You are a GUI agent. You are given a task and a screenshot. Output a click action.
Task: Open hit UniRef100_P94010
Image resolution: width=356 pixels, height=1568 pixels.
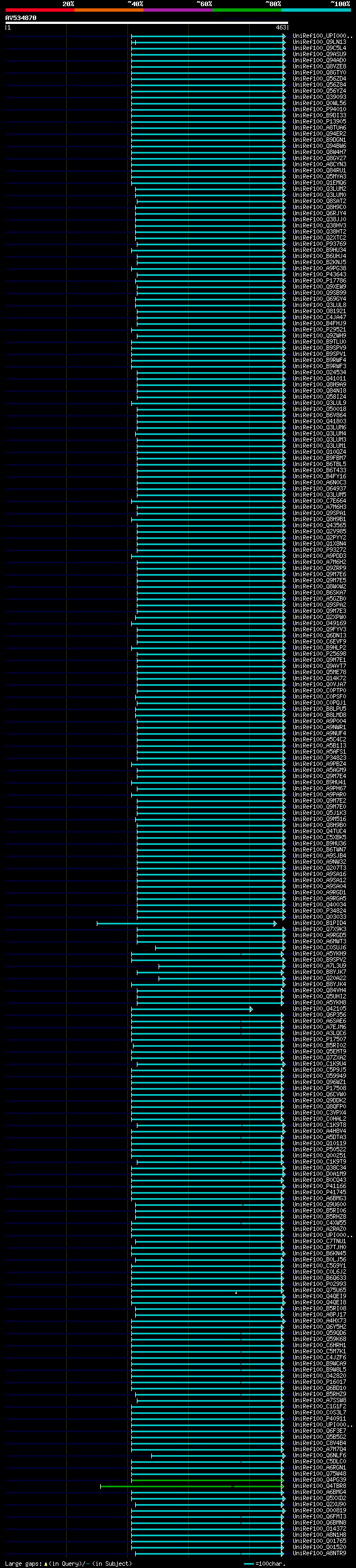319,110
